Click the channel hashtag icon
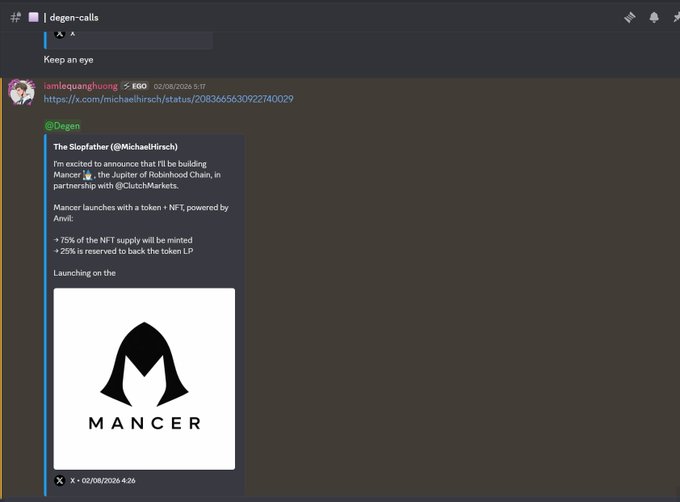 (16, 17)
